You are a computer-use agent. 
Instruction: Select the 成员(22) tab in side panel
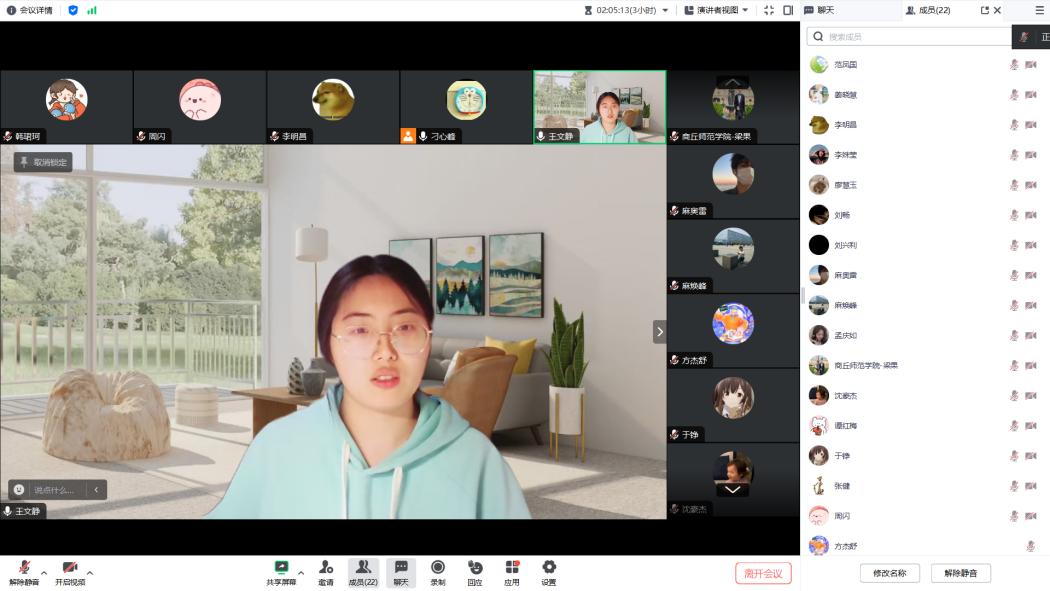tap(928, 10)
